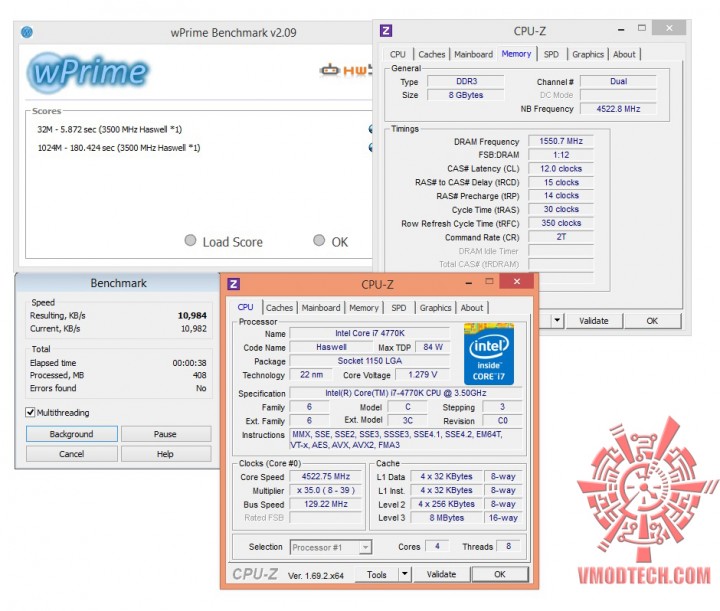Open Mainboard tab in back CPU-Z window
The height and width of the screenshot is (611, 720).
tap(473, 54)
